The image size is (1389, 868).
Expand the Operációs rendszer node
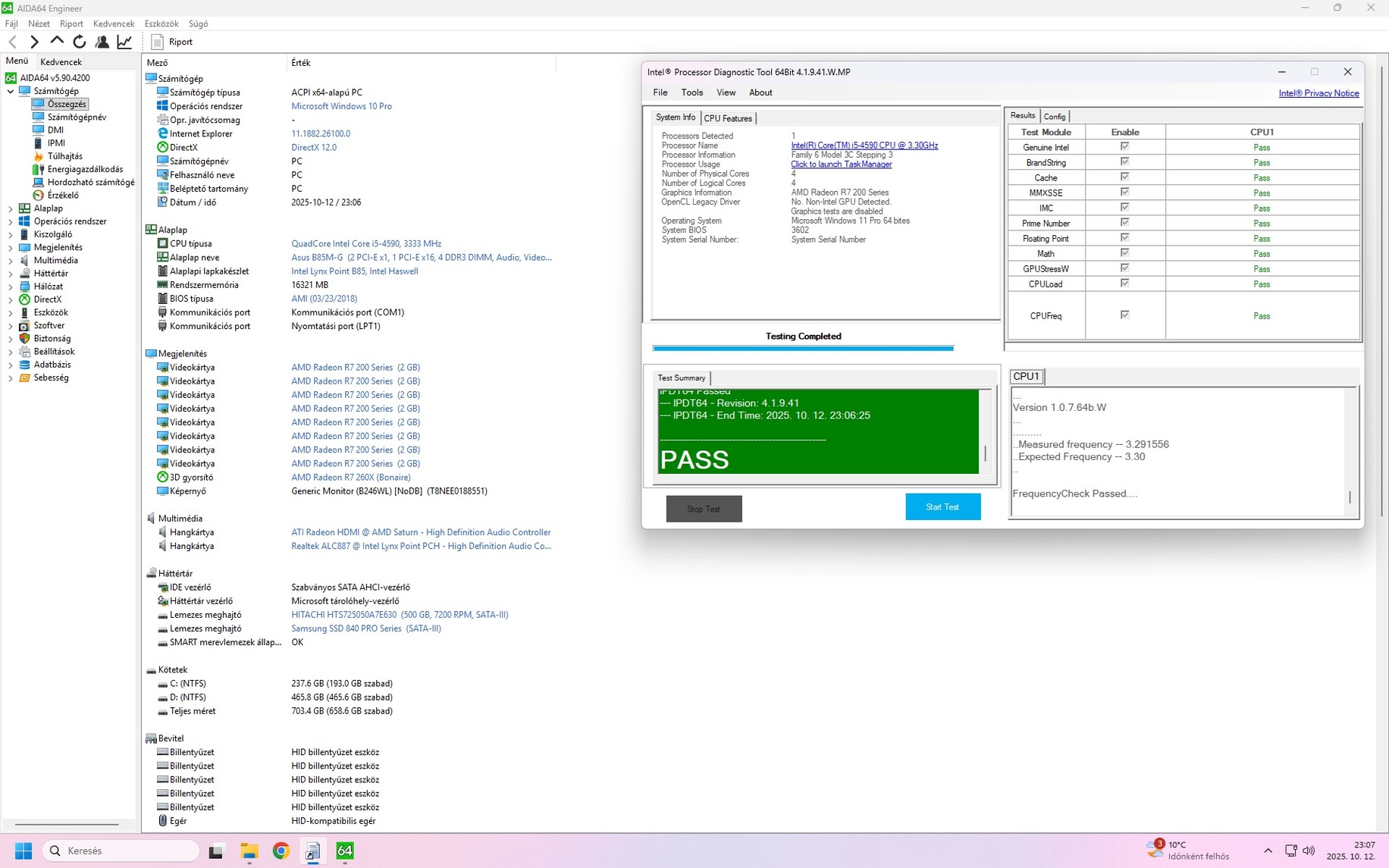(11, 221)
